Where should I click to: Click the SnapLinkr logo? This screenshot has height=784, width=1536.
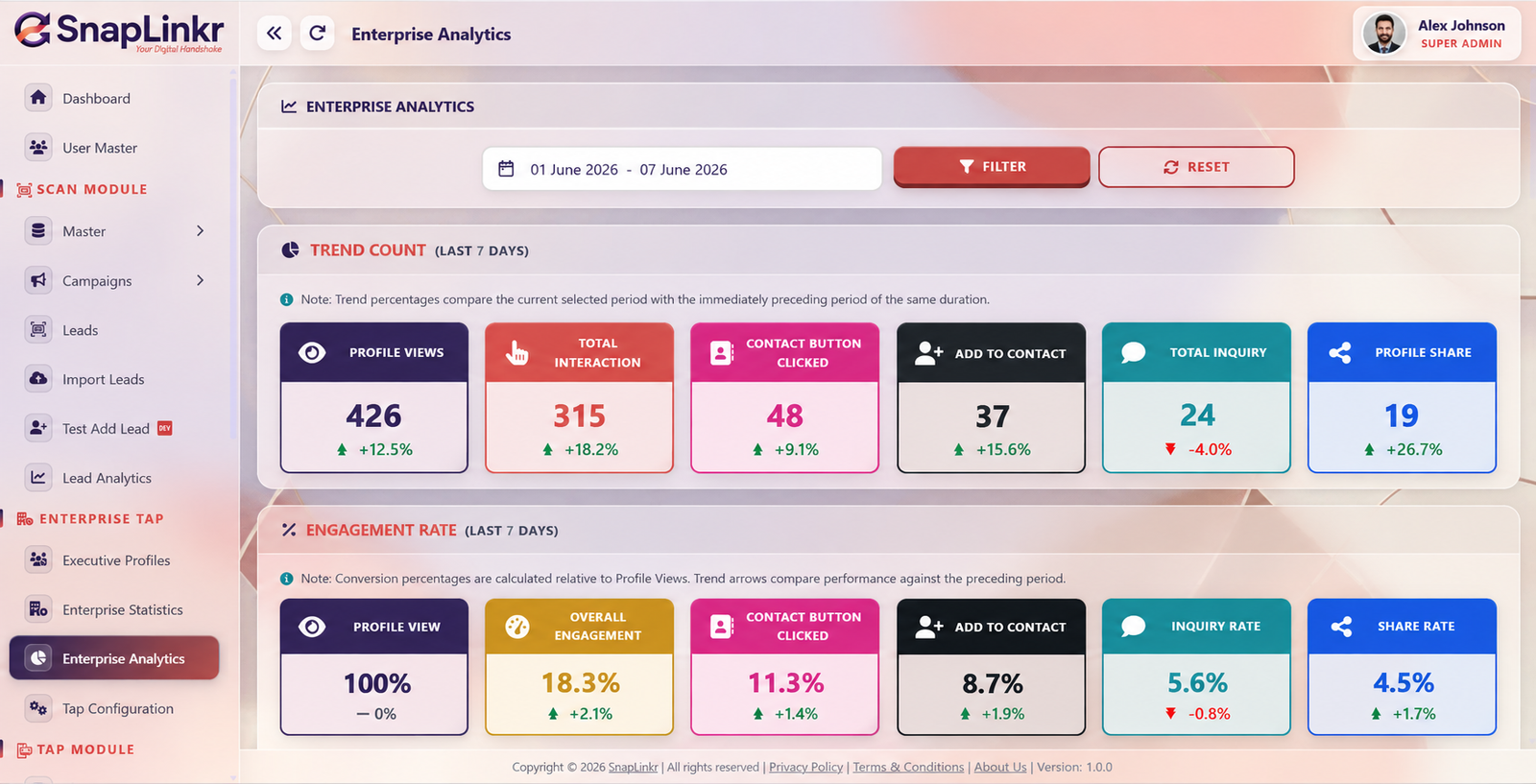click(119, 32)
